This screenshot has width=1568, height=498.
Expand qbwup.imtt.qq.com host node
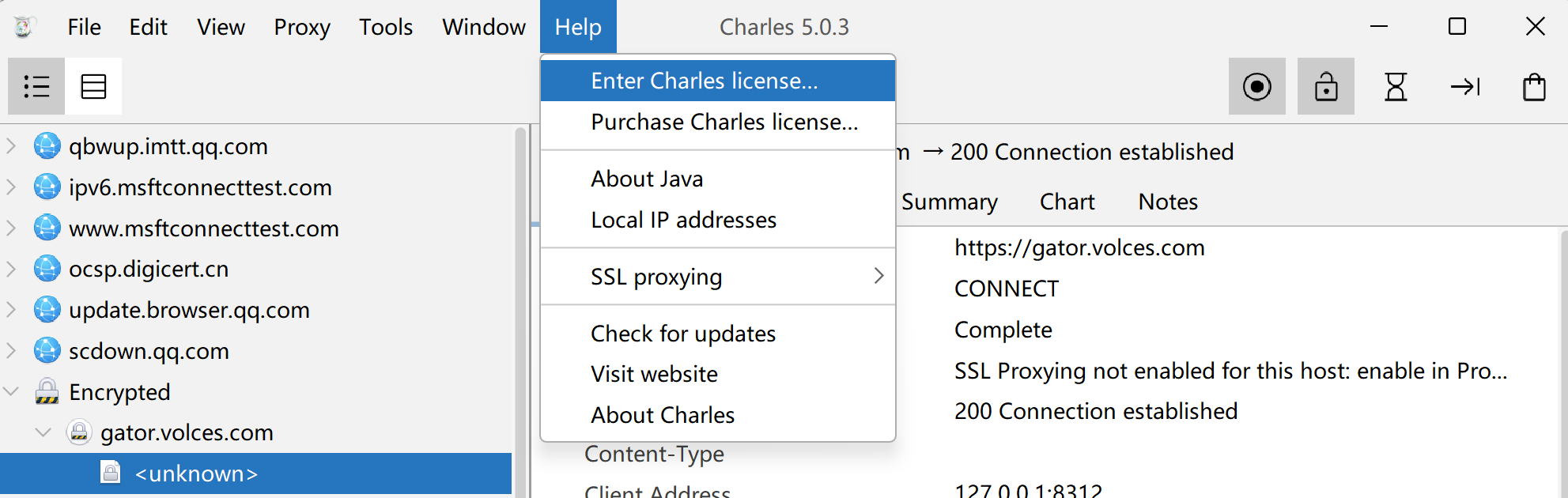11,146
